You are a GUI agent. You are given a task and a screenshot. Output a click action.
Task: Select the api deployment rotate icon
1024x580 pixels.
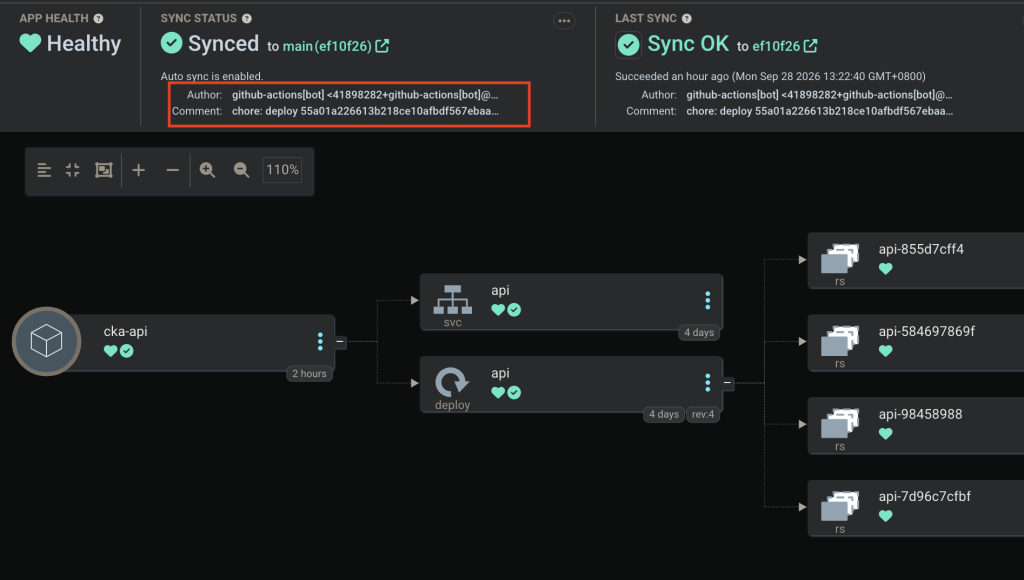[x=452, y=382]
